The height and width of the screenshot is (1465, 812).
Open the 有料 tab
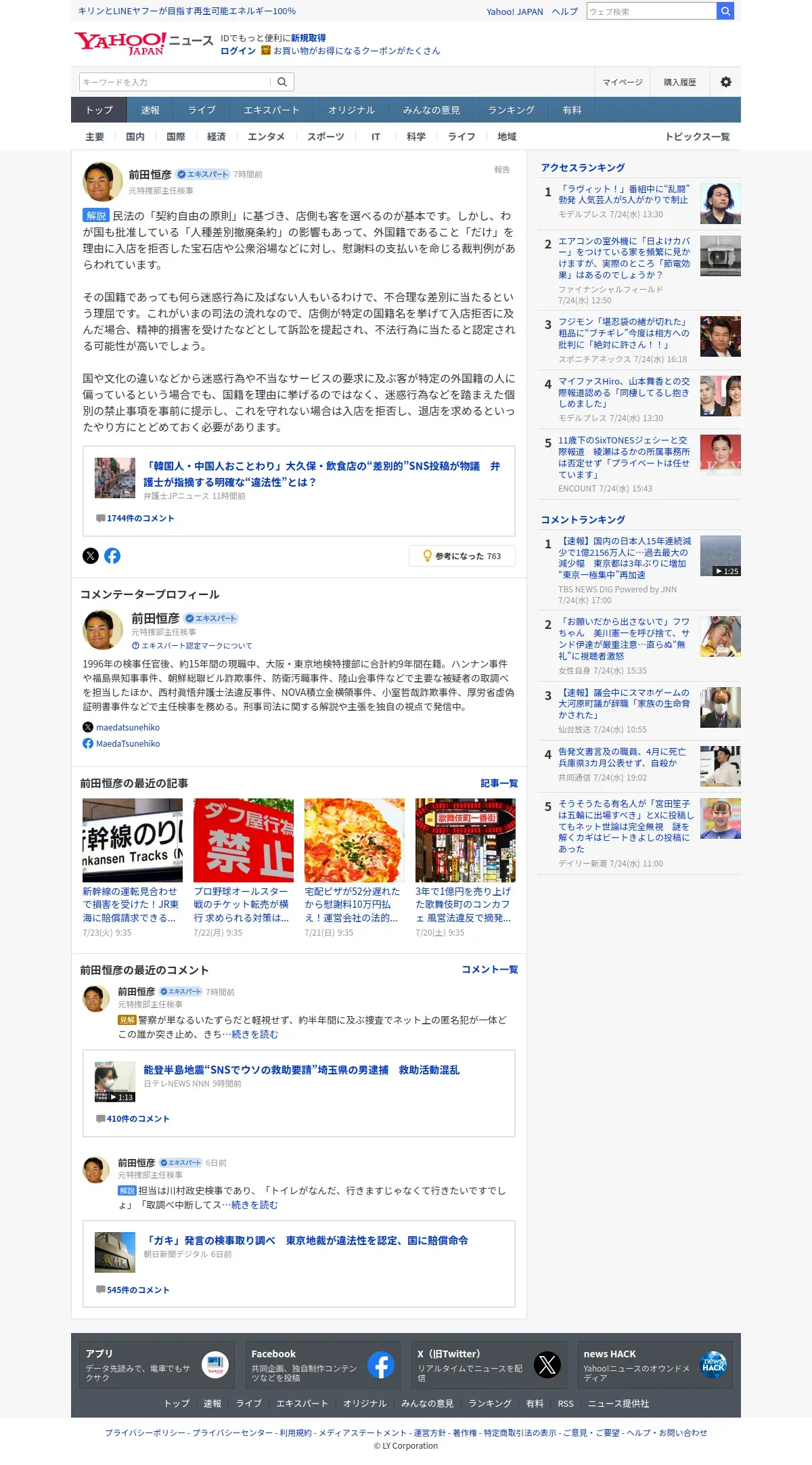[572, 110]
